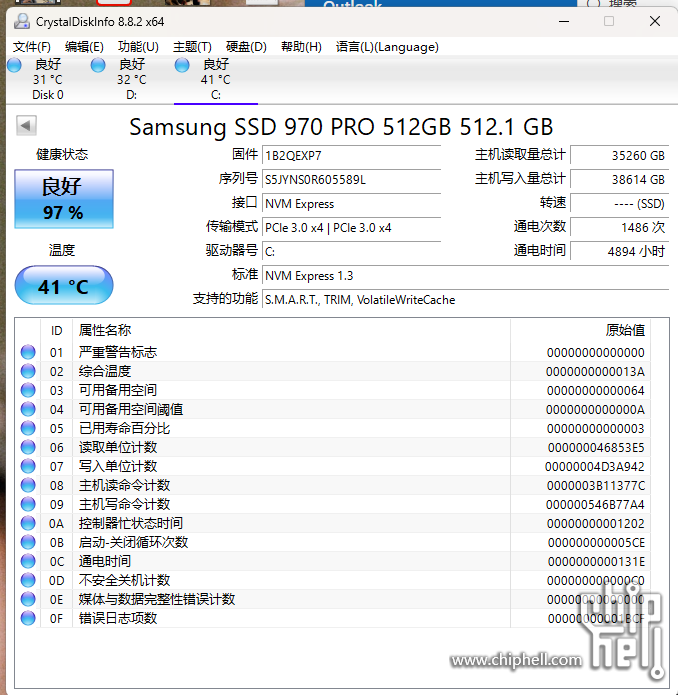Select the C: drive tab
Viewport: 678px width, 695px height.
click(216, 79)
